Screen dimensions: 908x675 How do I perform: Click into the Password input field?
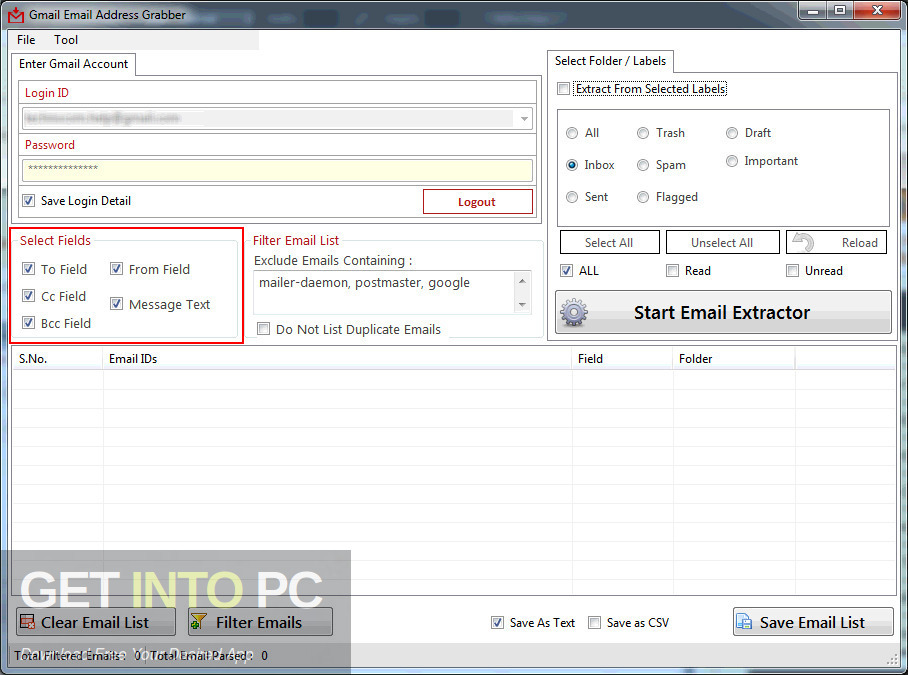[x=277, y=170]
